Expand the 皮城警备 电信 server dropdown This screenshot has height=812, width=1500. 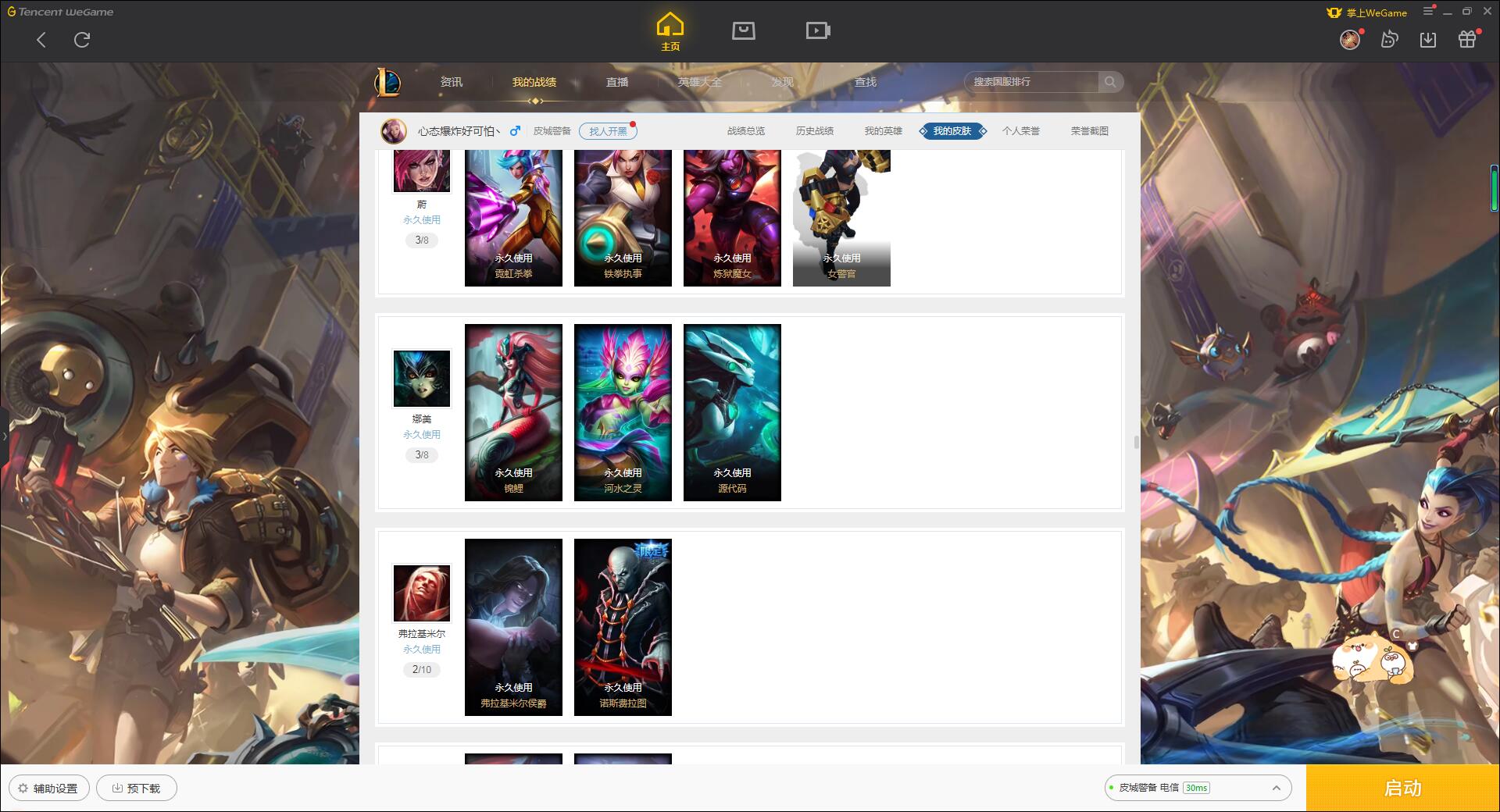click(1198, 788)
